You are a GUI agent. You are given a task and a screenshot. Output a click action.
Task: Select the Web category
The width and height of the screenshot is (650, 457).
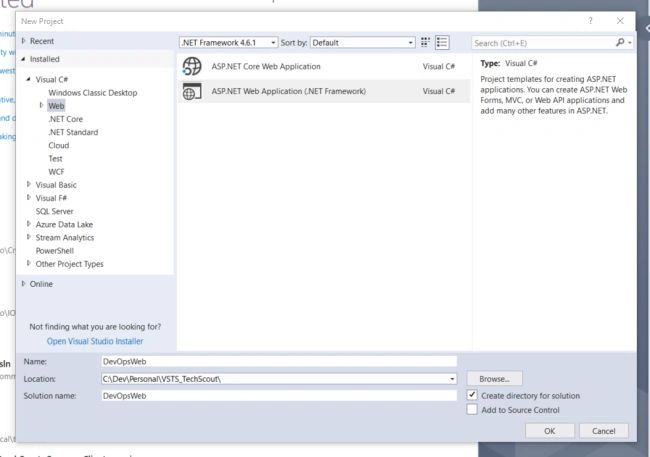click(56, 106)
